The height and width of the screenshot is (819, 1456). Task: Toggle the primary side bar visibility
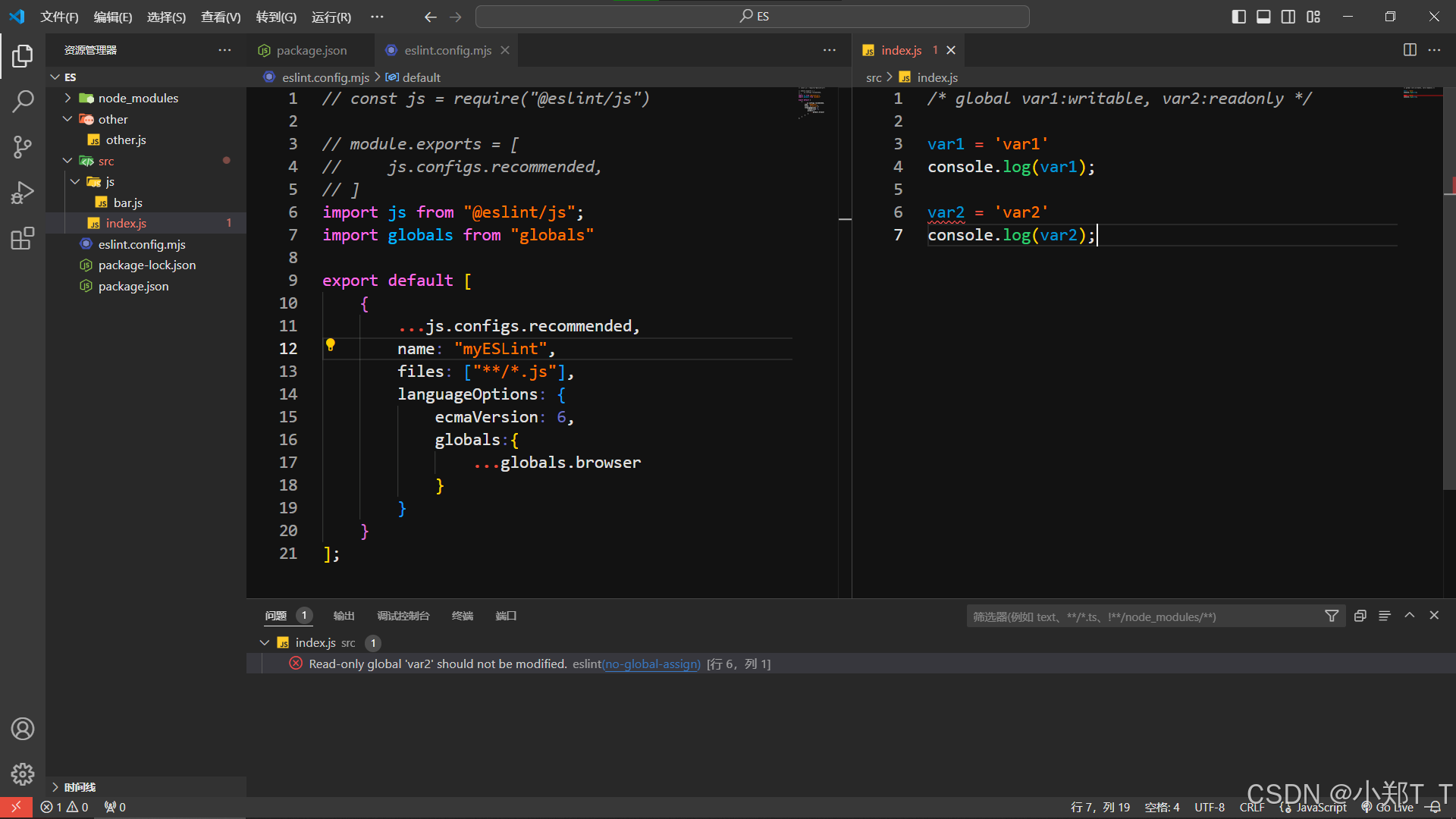point(1239,17)
